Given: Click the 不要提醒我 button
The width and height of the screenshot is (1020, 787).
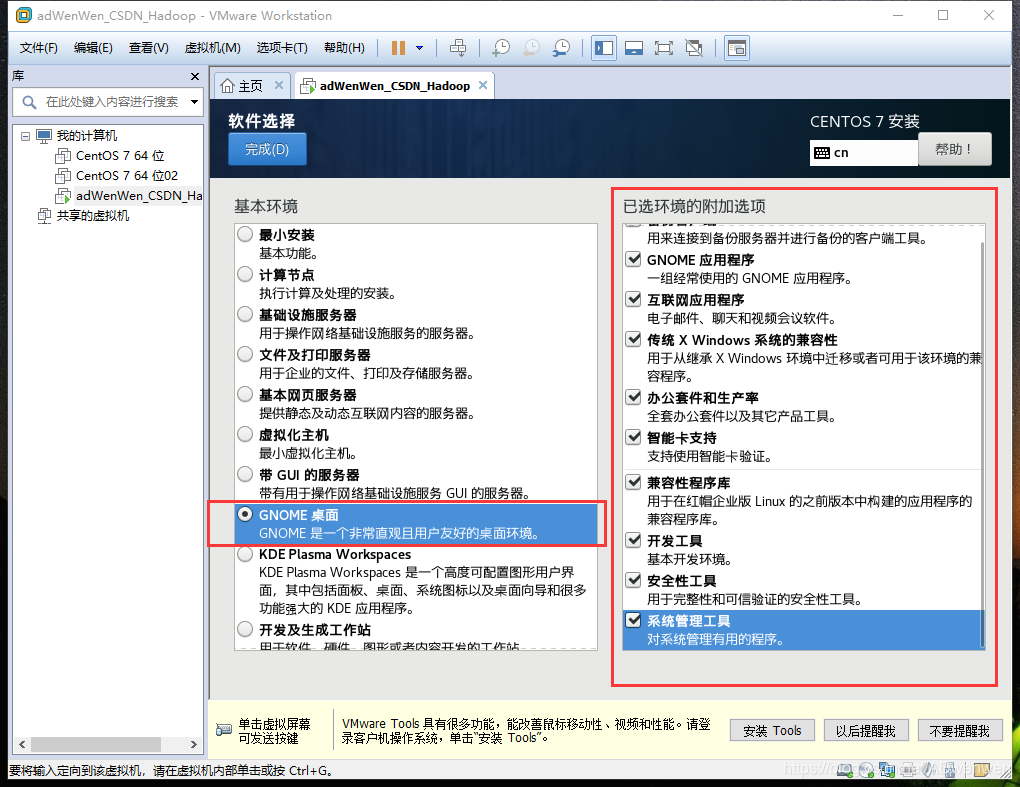Looking at the screenshot, I should coord(960,731).
